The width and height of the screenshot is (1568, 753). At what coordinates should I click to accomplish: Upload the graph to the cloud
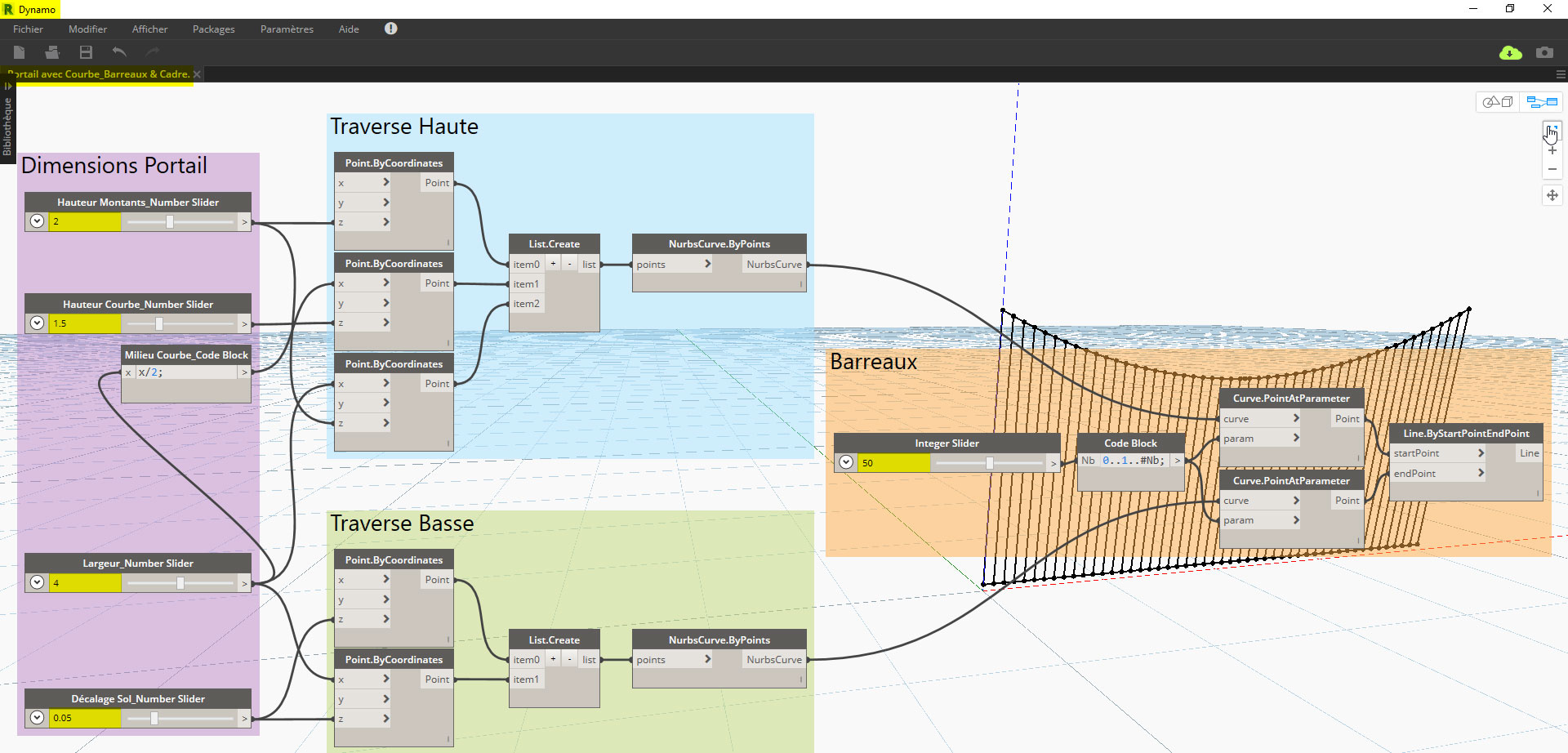pos(1510,52)
